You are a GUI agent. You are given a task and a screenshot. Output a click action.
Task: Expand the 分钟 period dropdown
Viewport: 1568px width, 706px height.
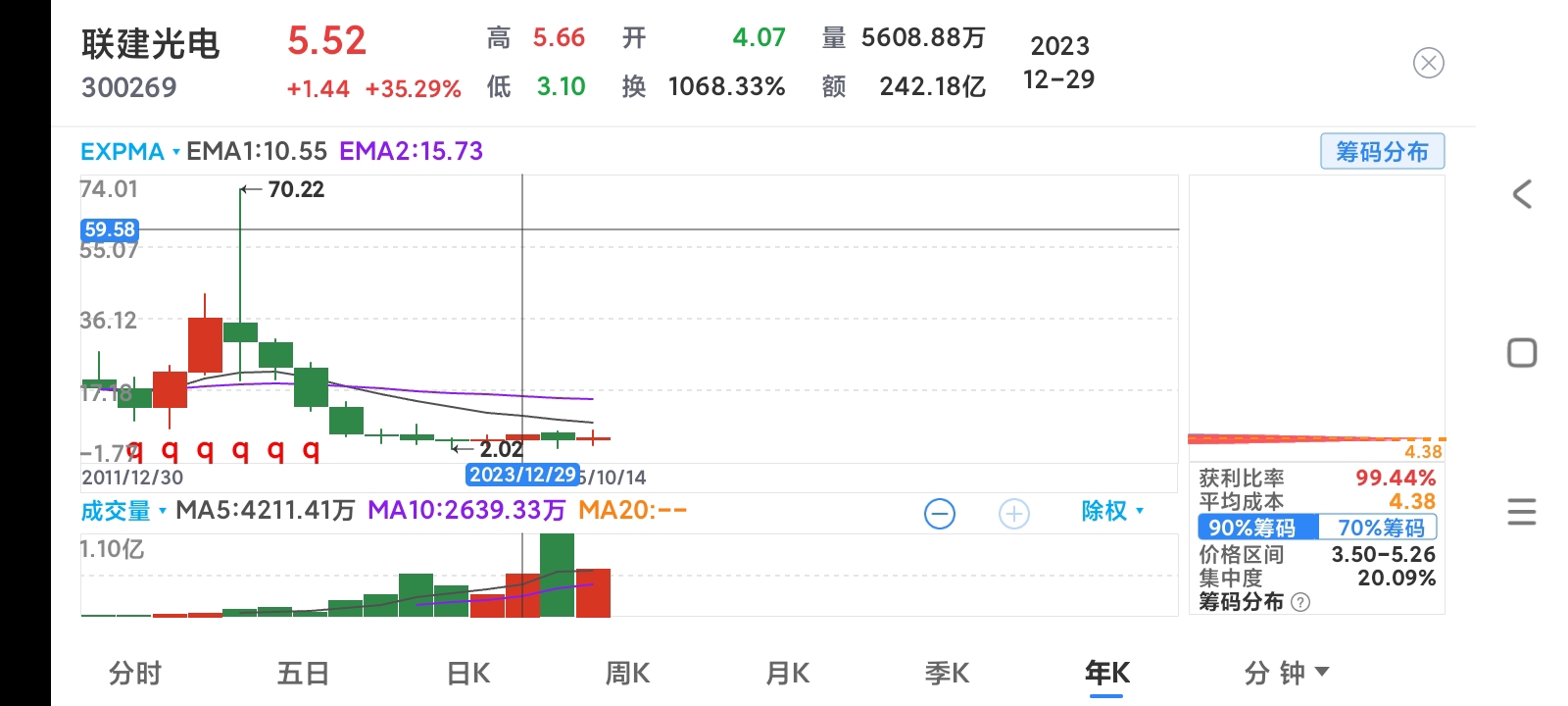(1287, 673)
